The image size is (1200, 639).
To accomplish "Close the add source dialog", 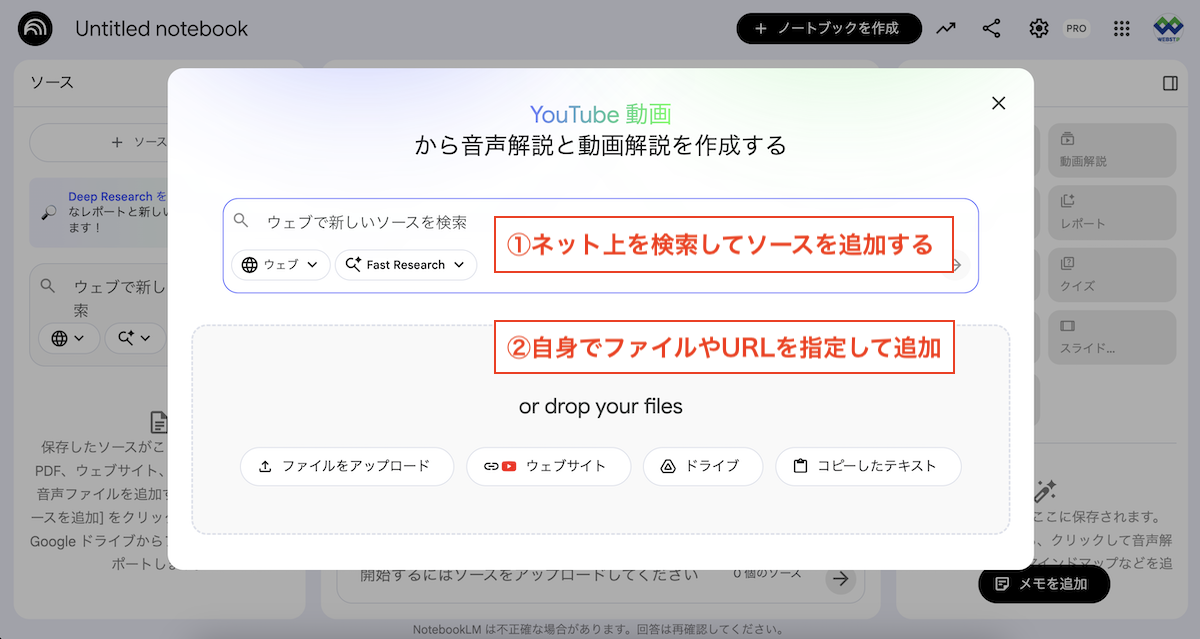I will pyautogui.click(x=998, y=103).
